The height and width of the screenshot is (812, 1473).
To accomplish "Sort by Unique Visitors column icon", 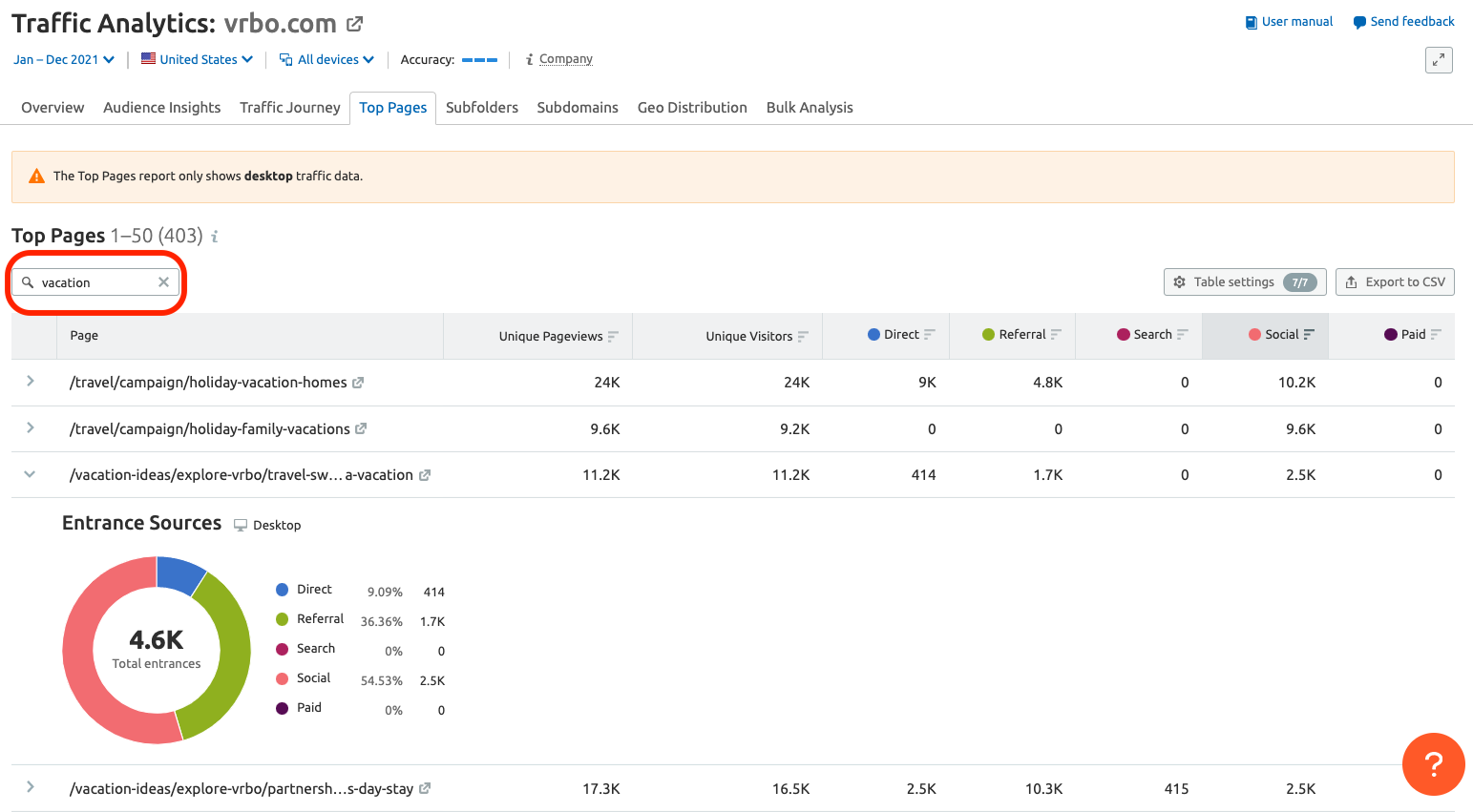I will [803, 336].
